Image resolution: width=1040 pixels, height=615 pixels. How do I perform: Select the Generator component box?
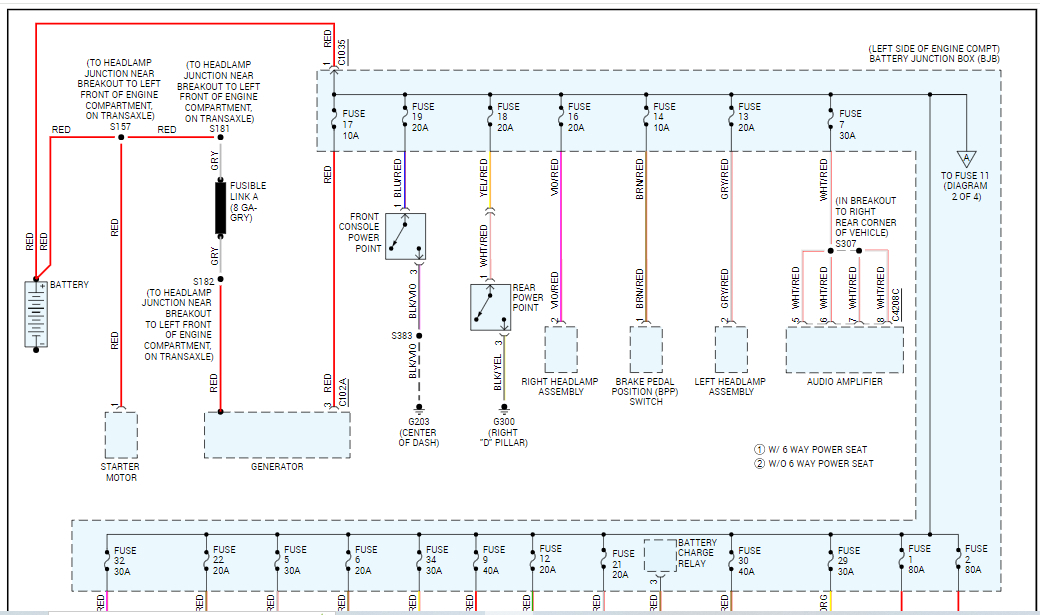click(277, 435)
